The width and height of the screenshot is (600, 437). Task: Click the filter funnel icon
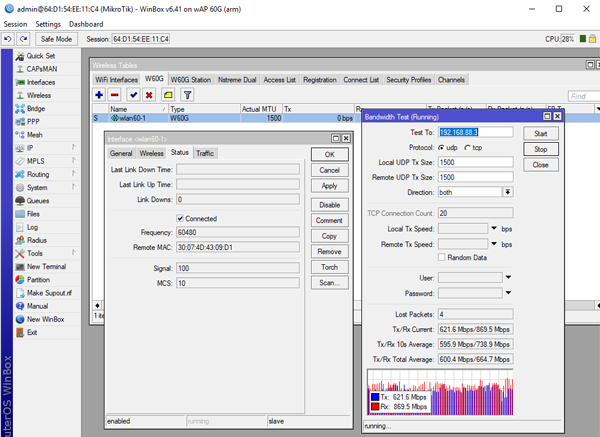coord(188,95)
